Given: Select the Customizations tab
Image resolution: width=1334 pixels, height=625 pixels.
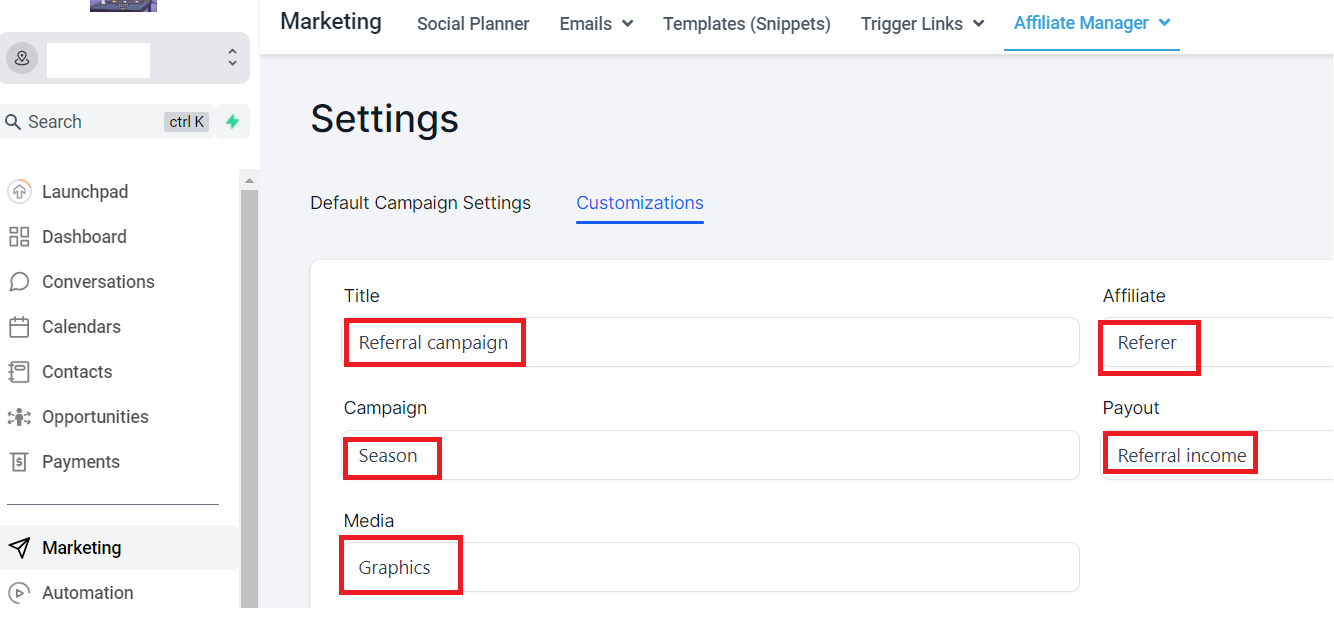Looking at the screenshot, I should 640,203.
